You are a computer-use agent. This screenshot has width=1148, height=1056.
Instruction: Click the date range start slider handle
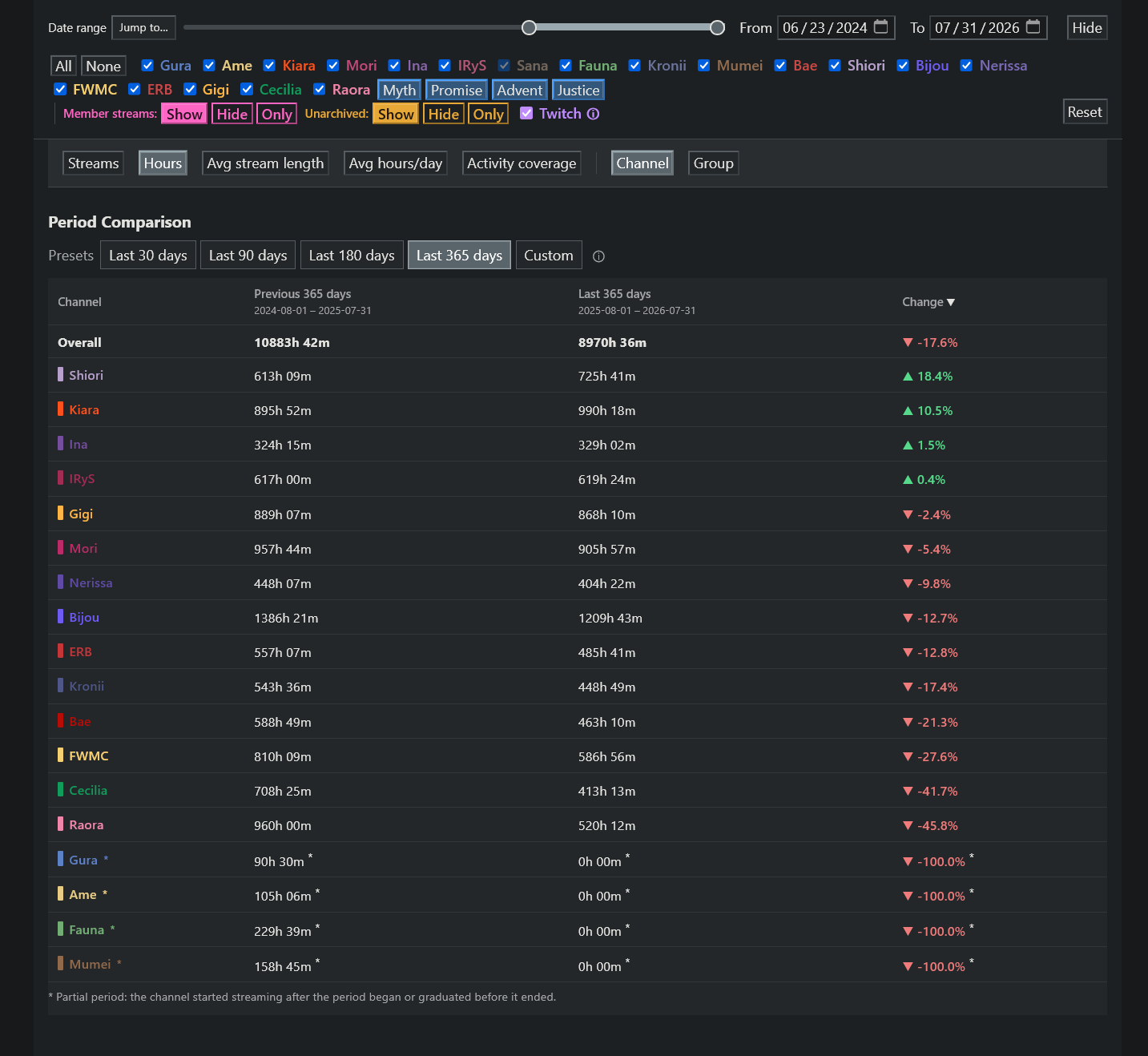coord(529,28)
